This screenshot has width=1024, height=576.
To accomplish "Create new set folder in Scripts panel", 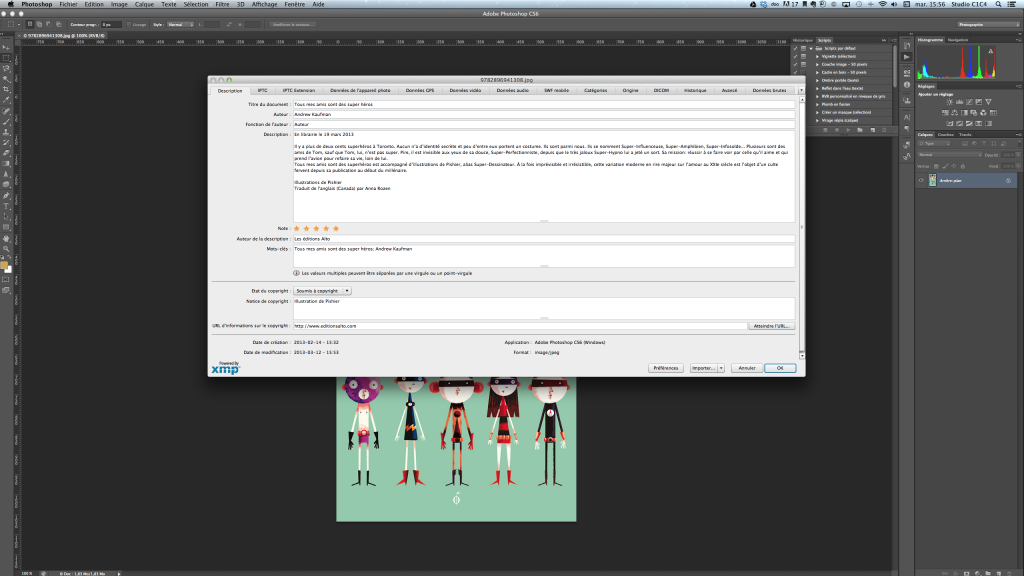I will [860, 130].
